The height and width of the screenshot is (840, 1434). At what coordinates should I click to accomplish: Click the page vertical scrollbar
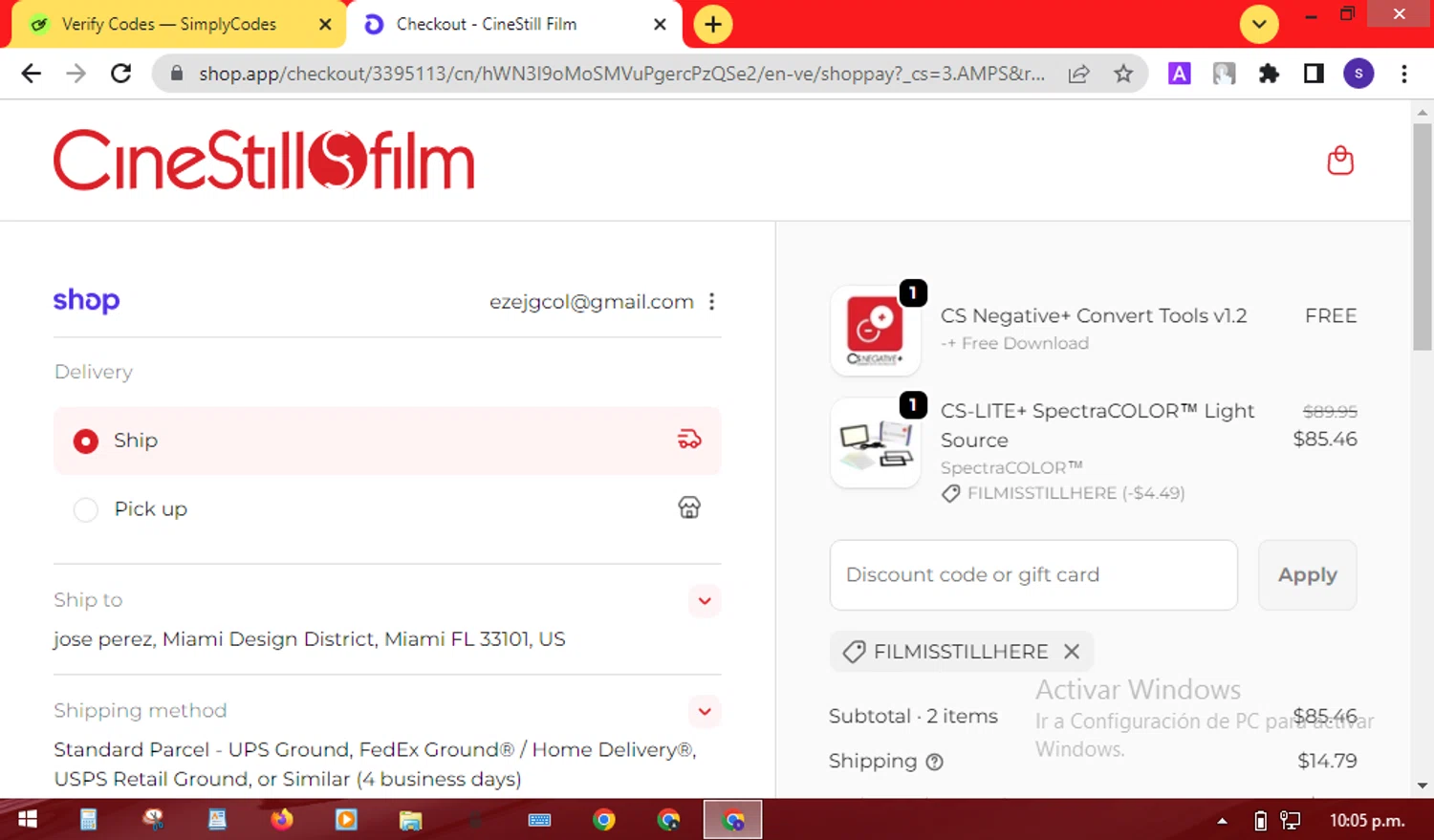(1423, 236)
